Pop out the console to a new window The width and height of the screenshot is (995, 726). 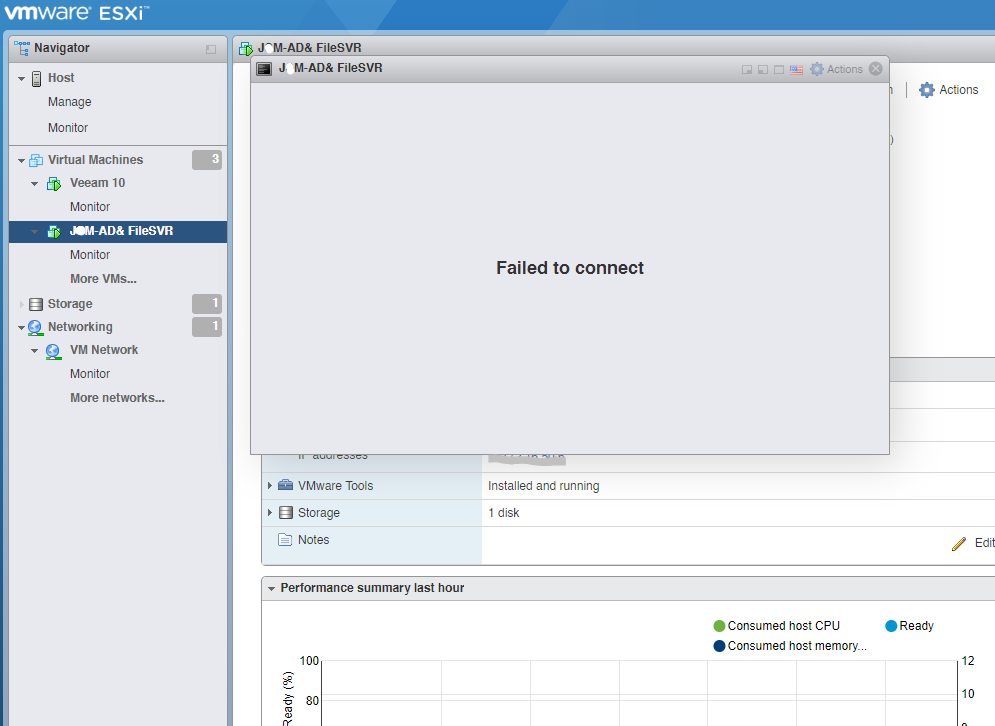746,69
